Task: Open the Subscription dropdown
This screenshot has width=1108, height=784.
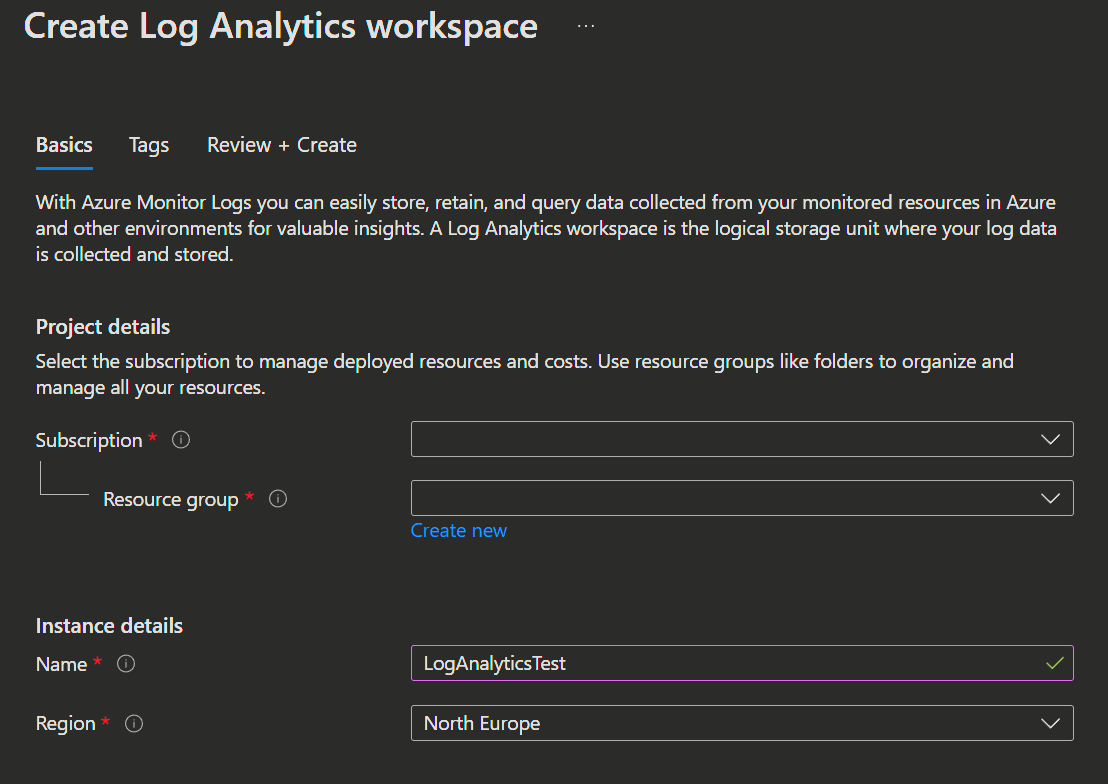Action: (742, 439)
